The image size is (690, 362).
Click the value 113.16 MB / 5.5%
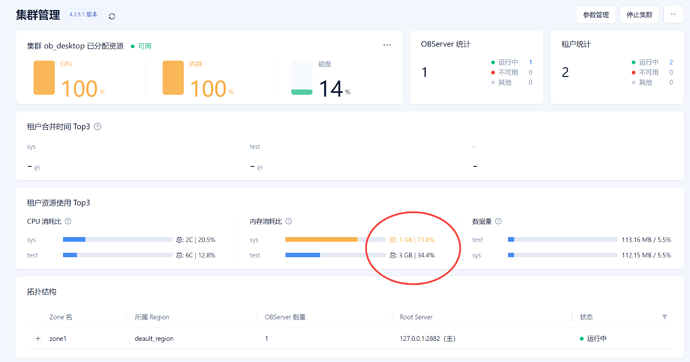[646, 240]
